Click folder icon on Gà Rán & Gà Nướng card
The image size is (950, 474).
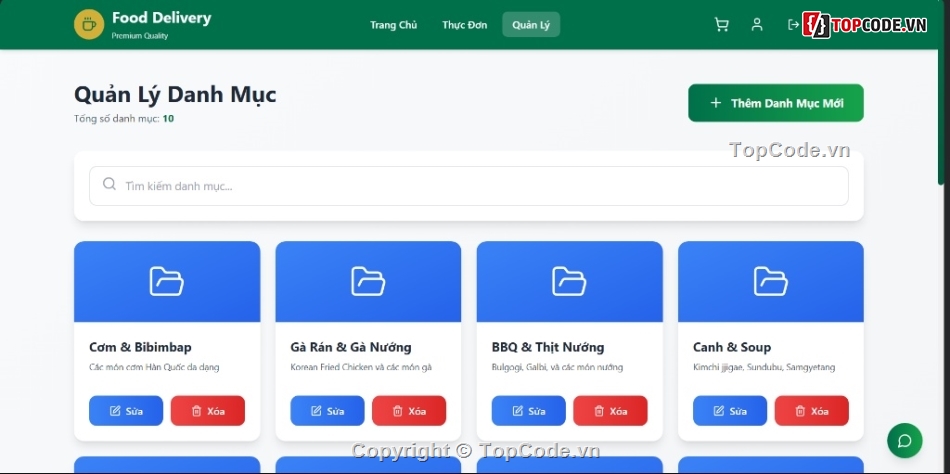(x=368, y=282)
